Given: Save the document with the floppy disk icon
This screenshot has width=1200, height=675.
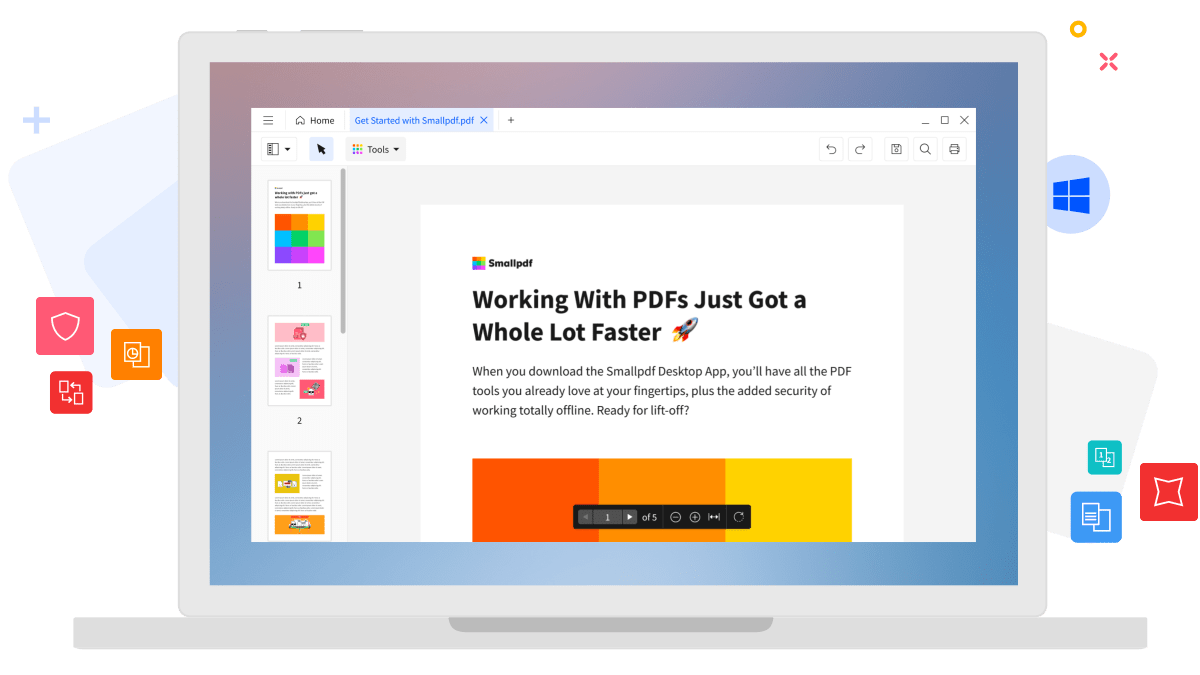Looking at the screenshot, I should [896, 149].
